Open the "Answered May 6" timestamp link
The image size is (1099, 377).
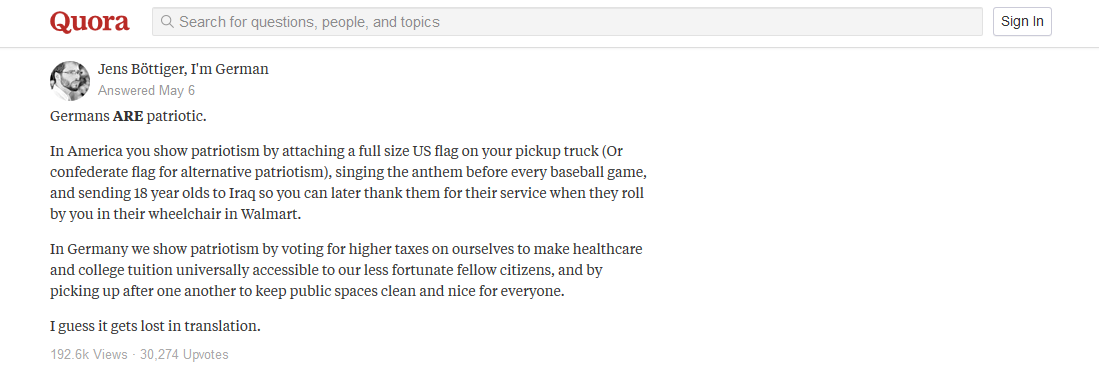(x=146, y=90)
